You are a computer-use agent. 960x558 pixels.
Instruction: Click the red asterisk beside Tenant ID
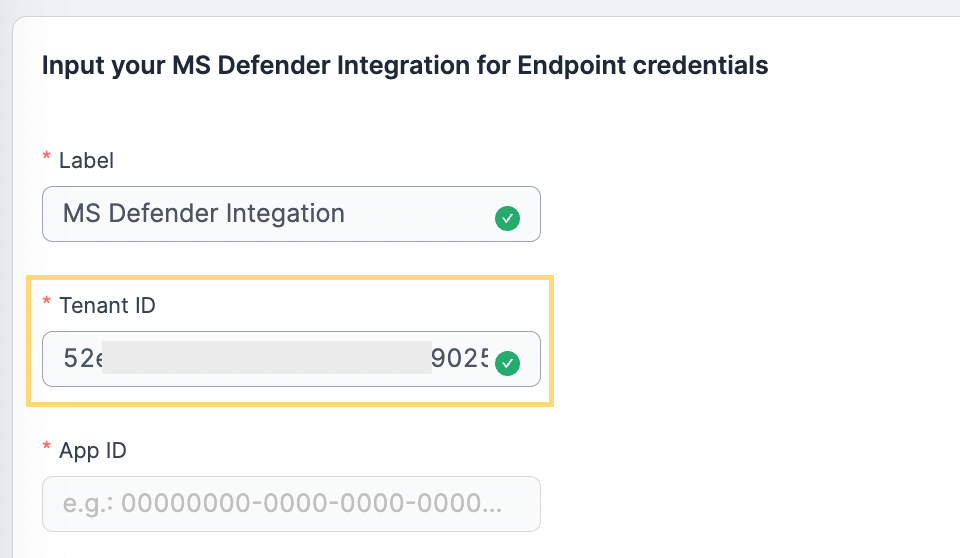47,301
